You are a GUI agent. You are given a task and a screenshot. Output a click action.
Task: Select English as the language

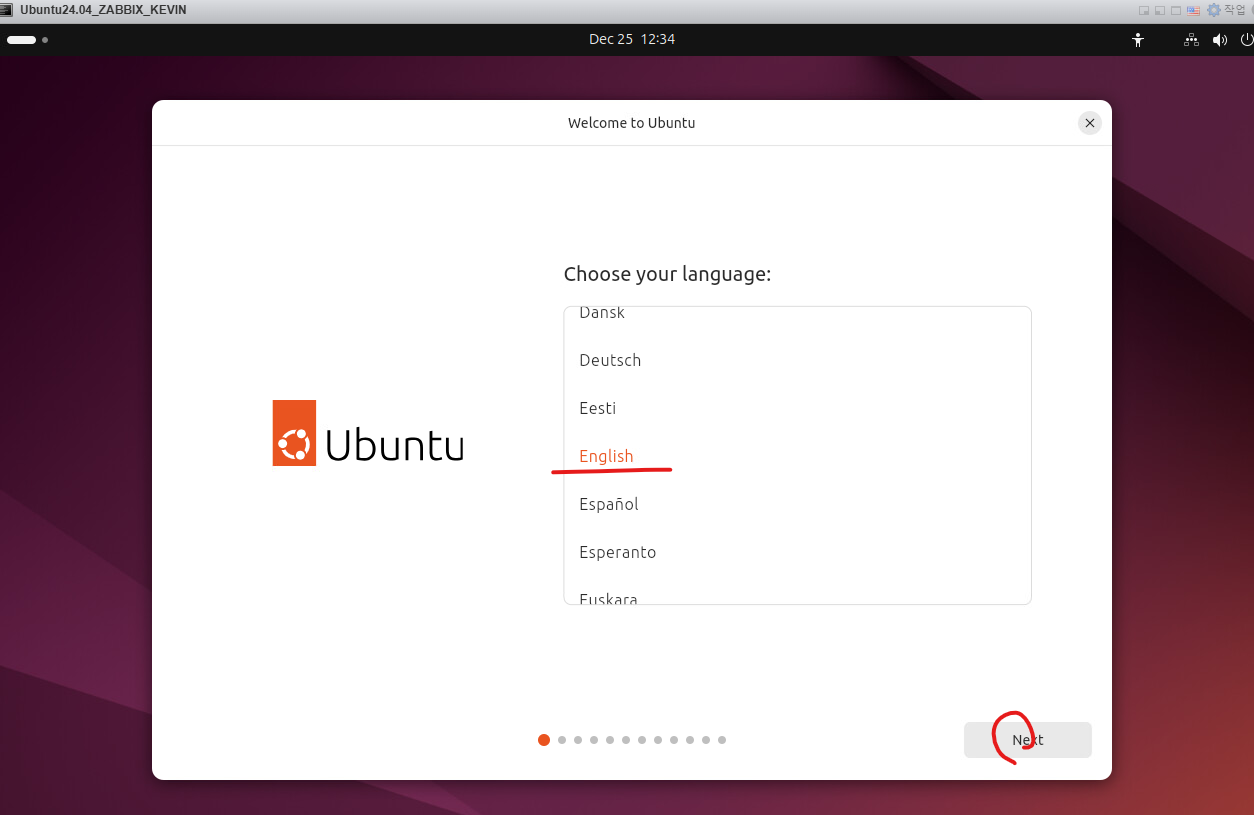[797, 456]
